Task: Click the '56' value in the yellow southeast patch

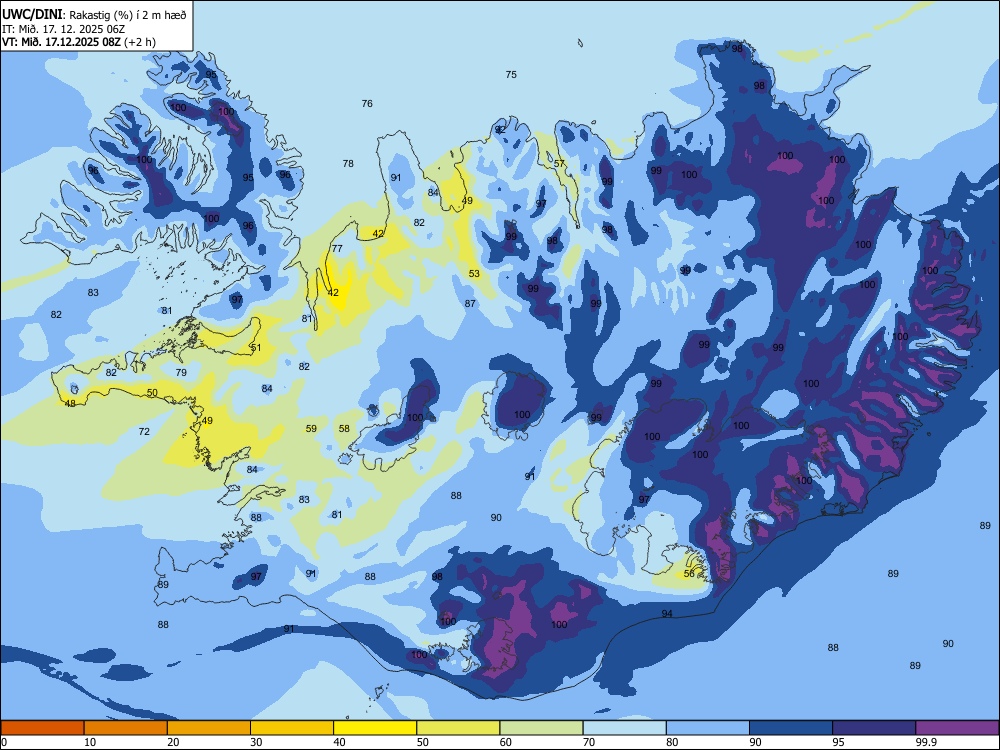Action: click(689, 573)
